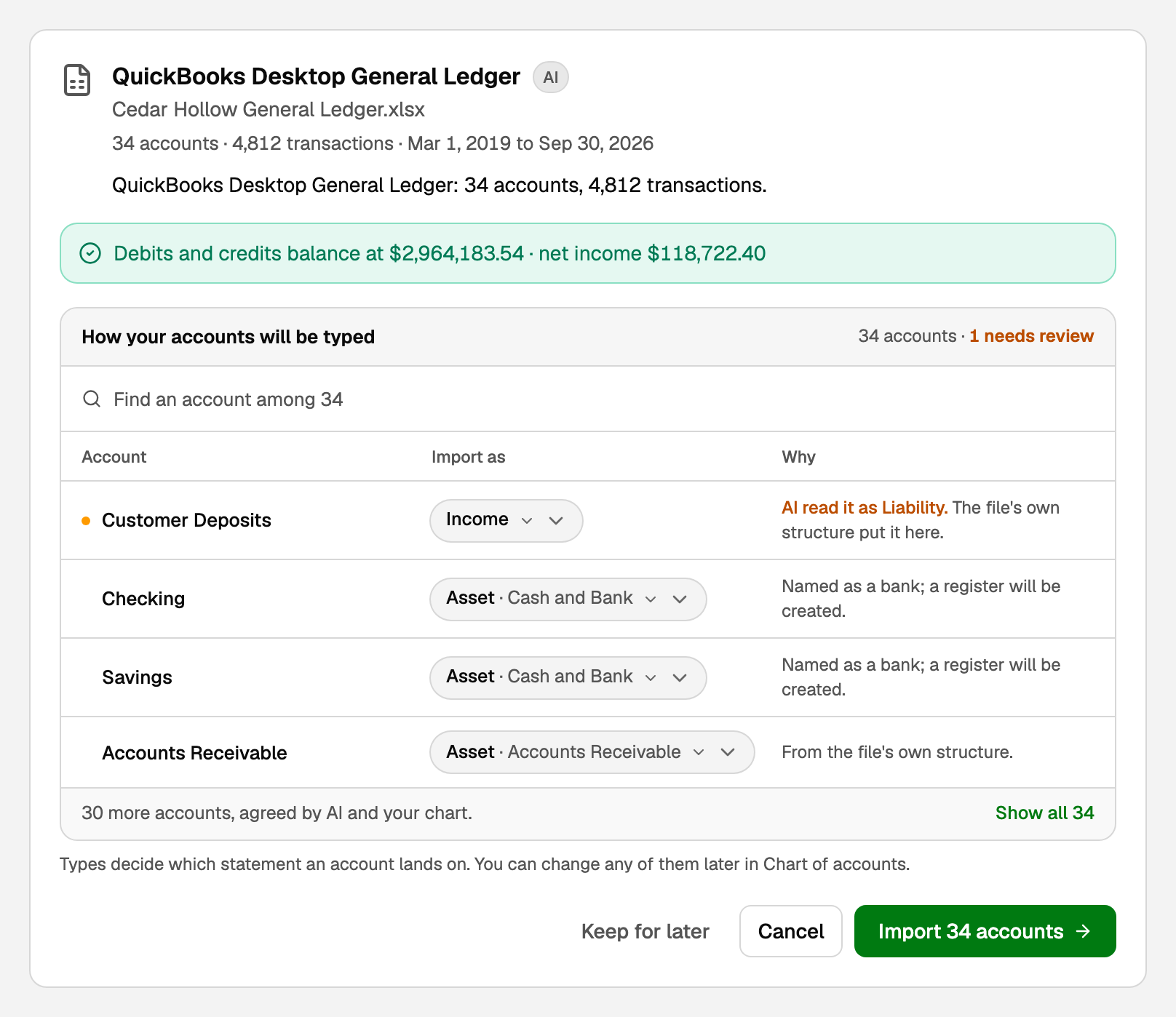Image resolution: width=1176 pixels, height=1017 pixels.
Task: Select the Savings account name
Action: (x=137, y=677)
